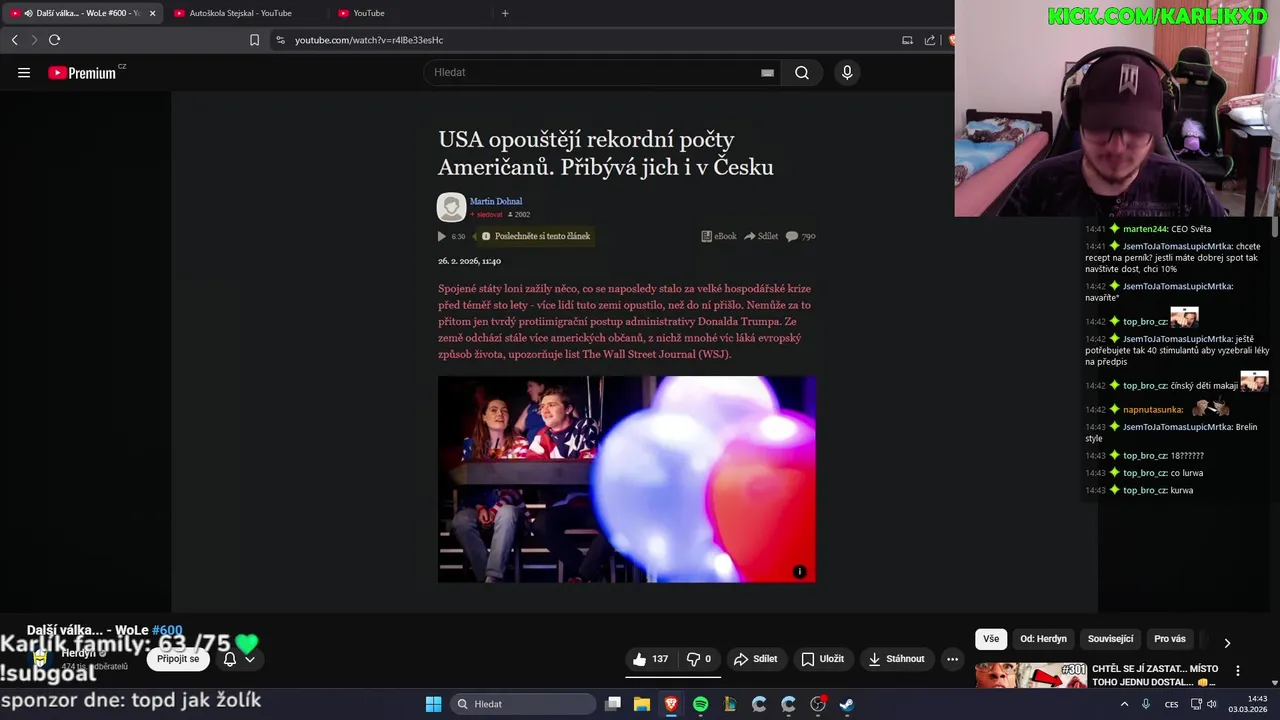Click the taskbar Hledat search box
This screenshot has width=1280, height=720.
click(x=523, y=704)
